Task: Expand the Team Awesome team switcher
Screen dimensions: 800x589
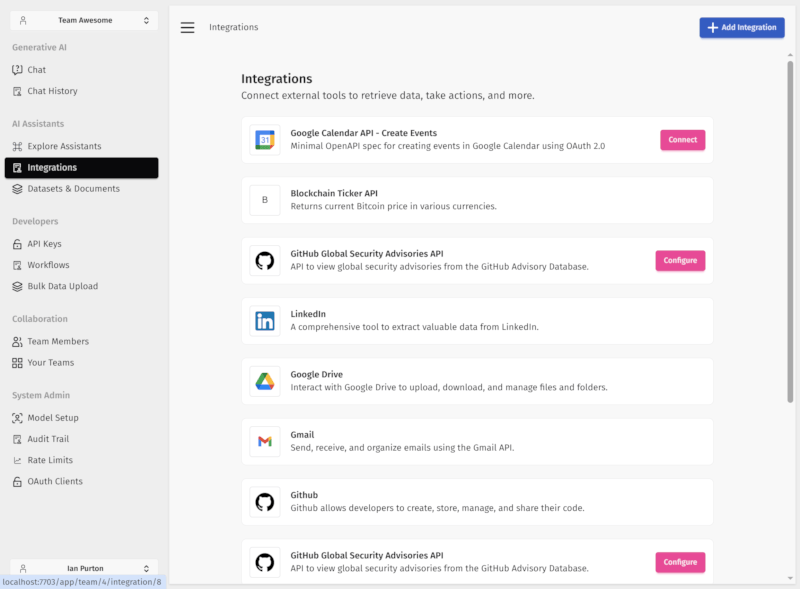Action: 84,20
